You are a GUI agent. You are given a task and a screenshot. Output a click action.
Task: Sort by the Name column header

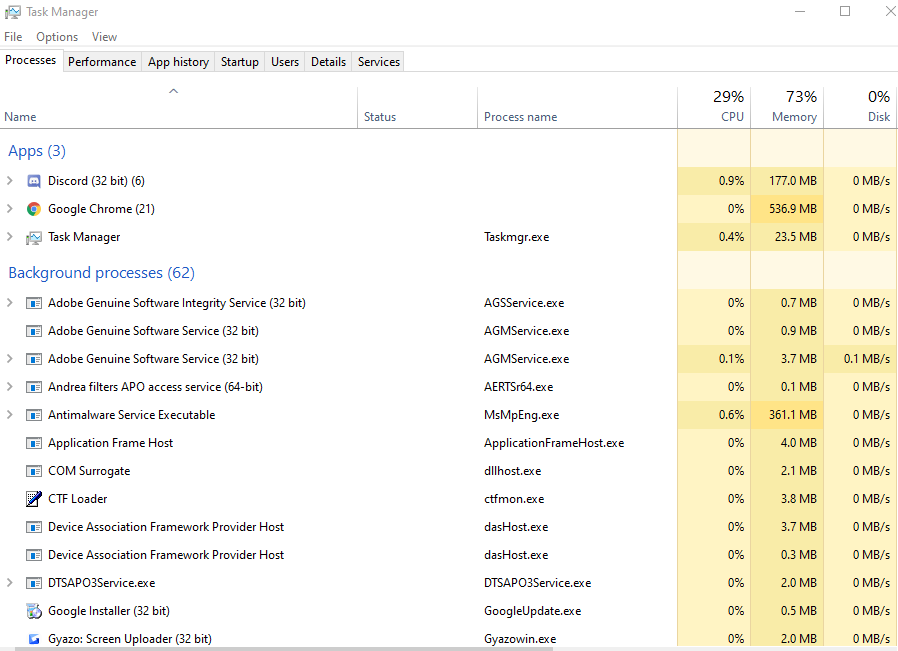(179, 108)
